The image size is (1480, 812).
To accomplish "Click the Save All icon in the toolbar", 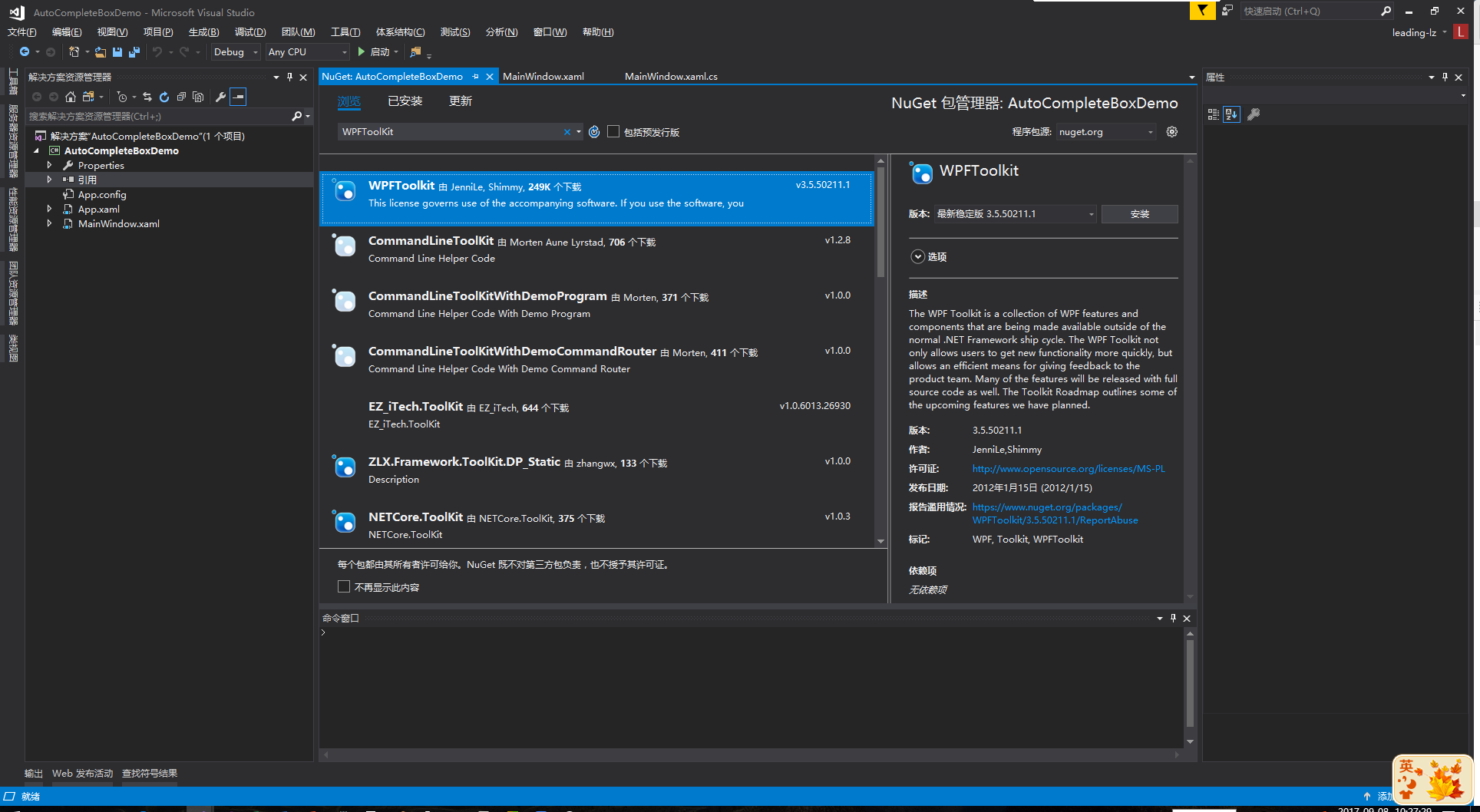I will 134,52.
